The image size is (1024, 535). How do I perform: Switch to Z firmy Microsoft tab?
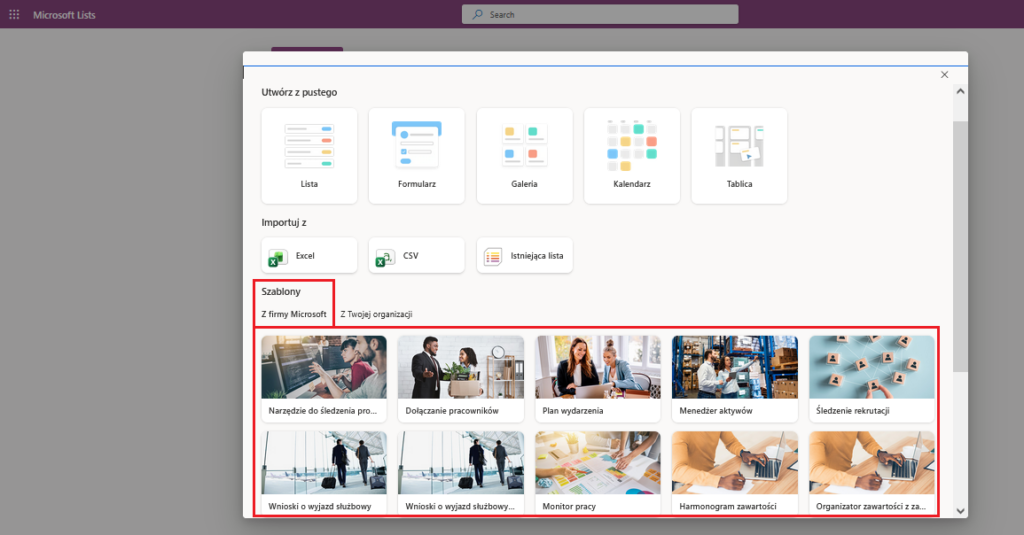pyautogui.click(x=294, y=314)
